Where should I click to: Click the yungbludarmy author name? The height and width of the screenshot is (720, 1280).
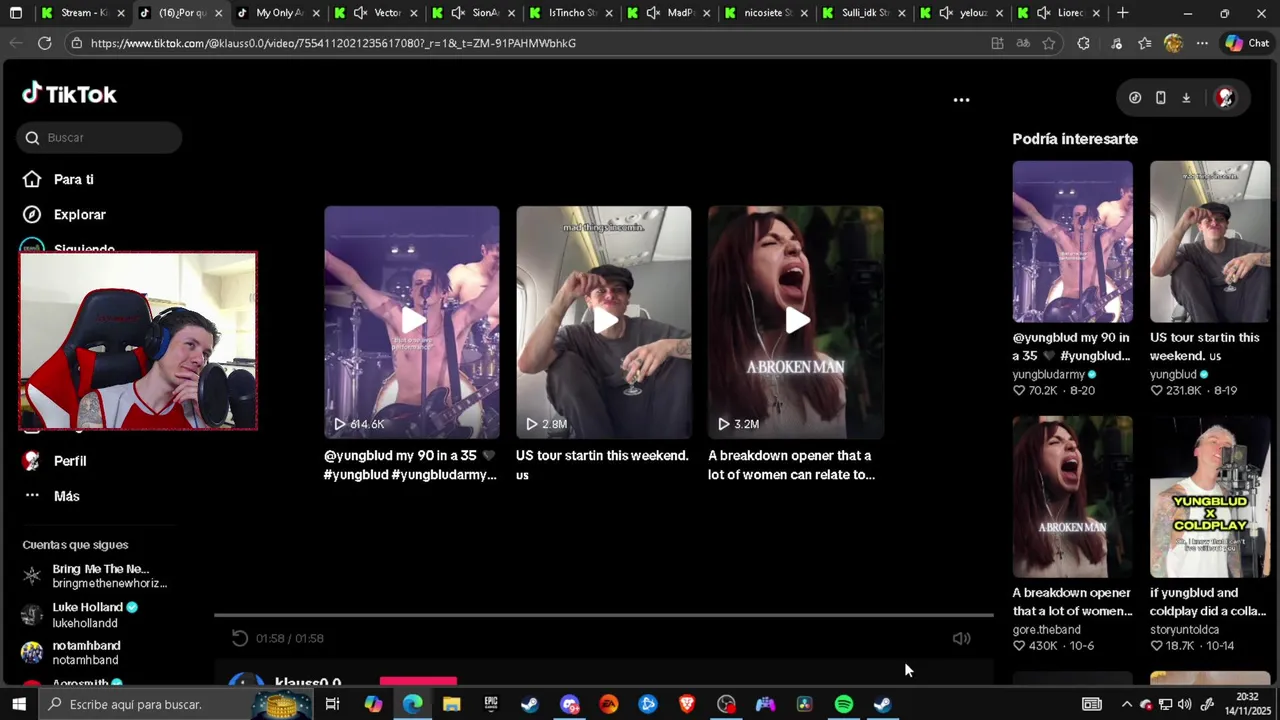pyautogui.click(x=1048, y=375)
